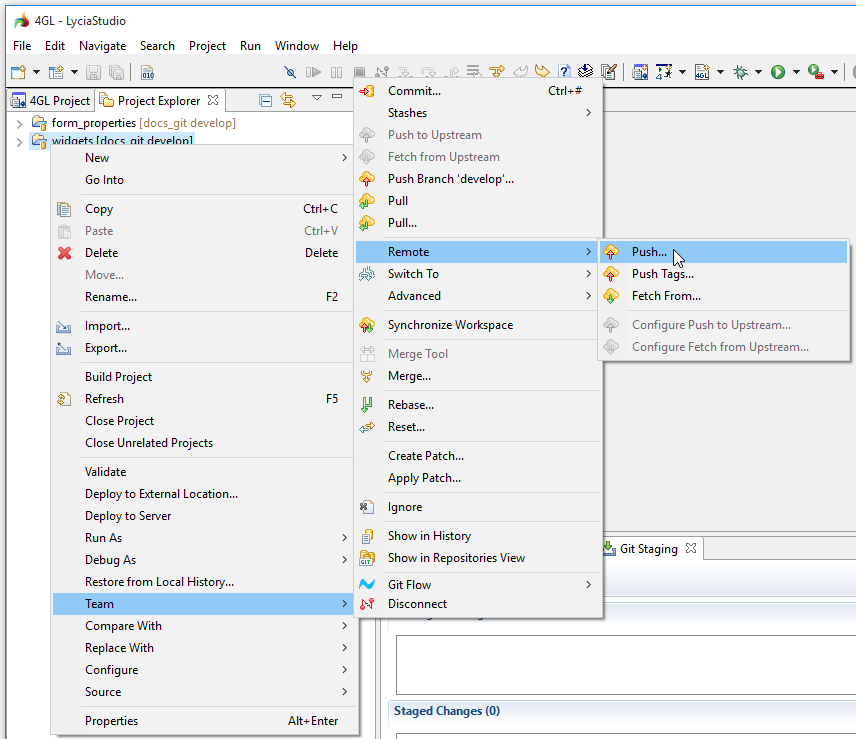The height and width of the screenshot is (739, 856).
Task: Choose Commit... from the Team submenu
Action: (414, 91)
